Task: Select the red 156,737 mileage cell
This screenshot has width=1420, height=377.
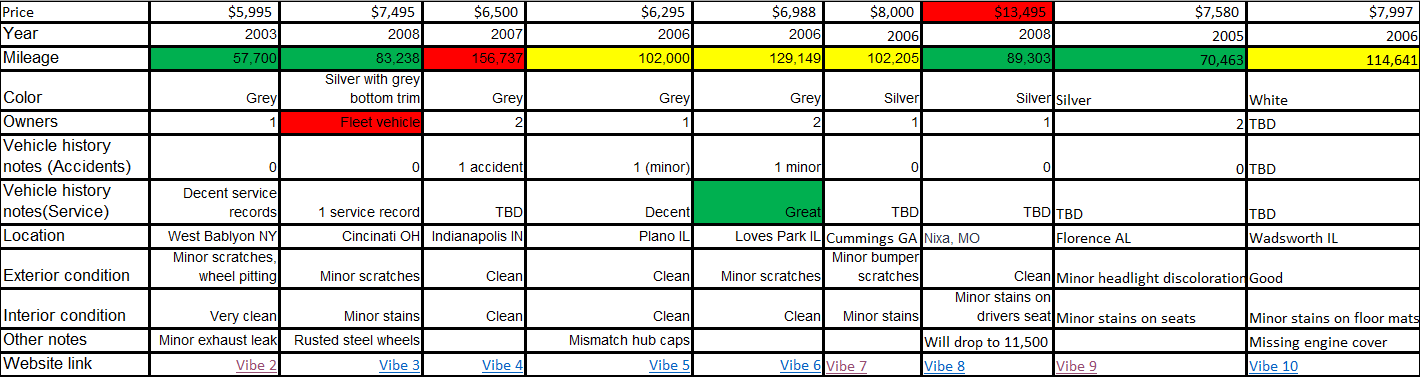Action: coord(475,58)
